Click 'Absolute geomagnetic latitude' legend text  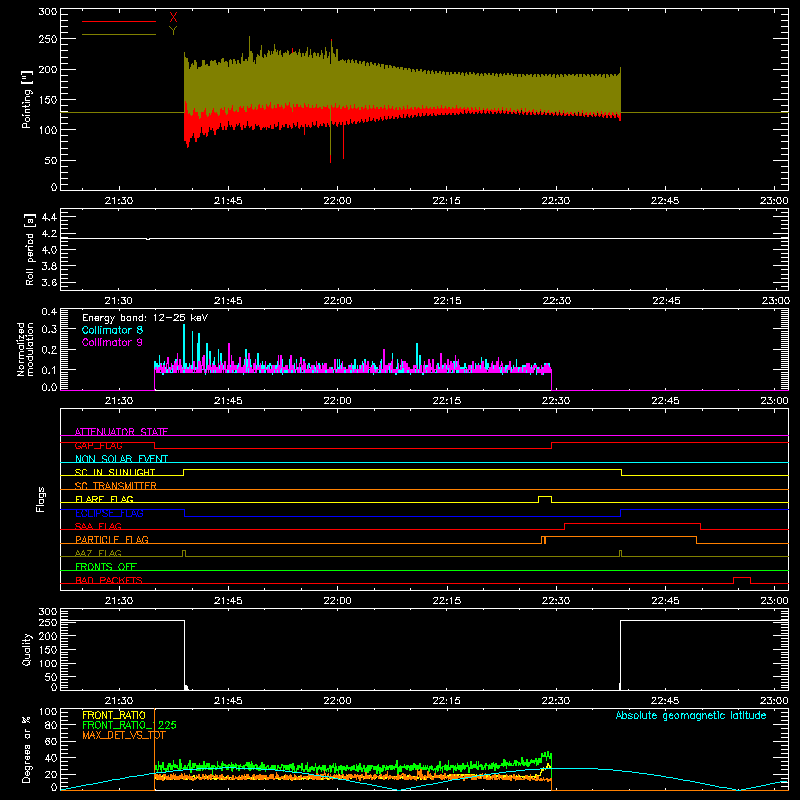(x=691, y=715)
